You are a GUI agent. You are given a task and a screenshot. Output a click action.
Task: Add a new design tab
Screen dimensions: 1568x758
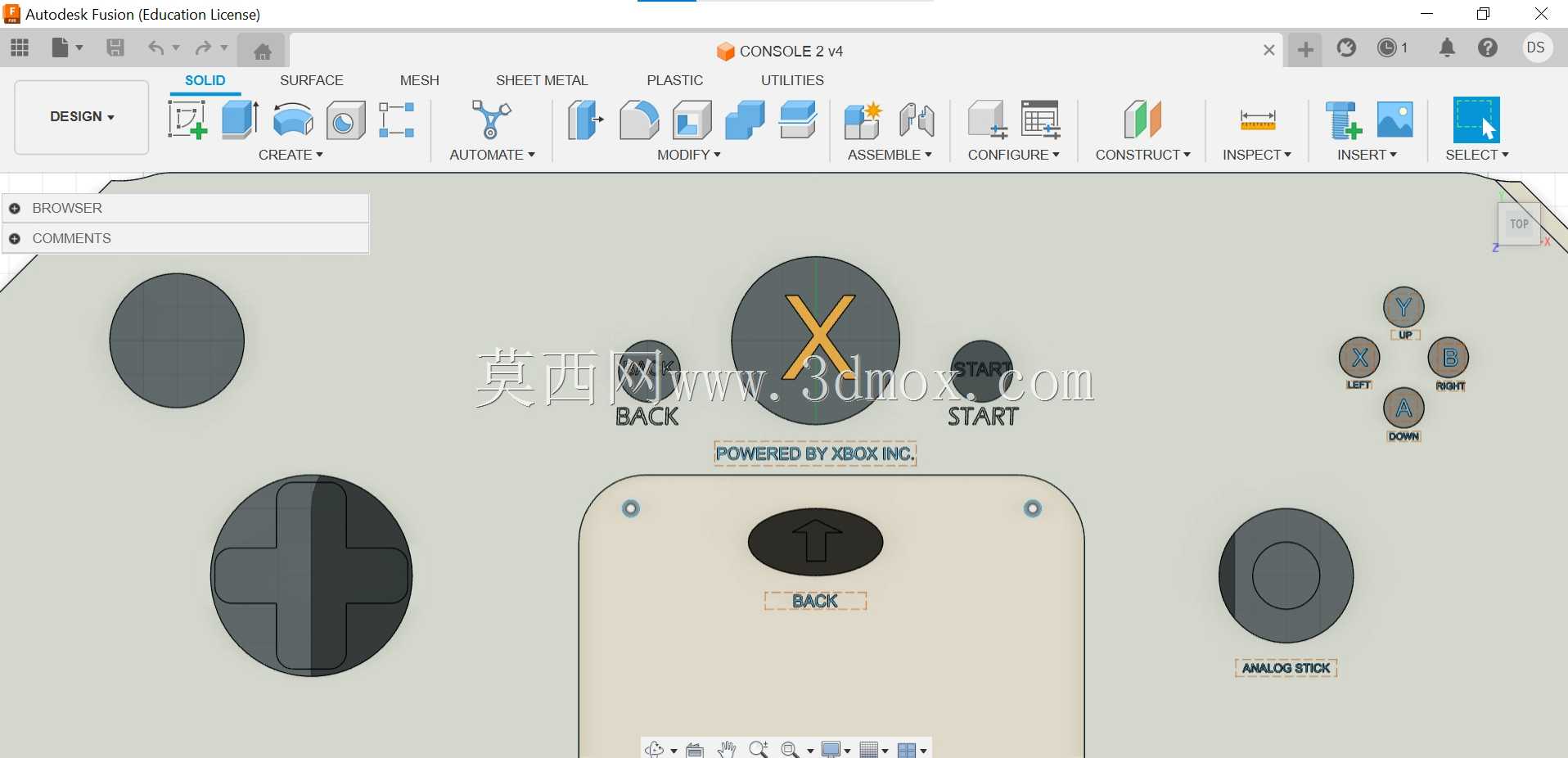[x=1305, y=50]
